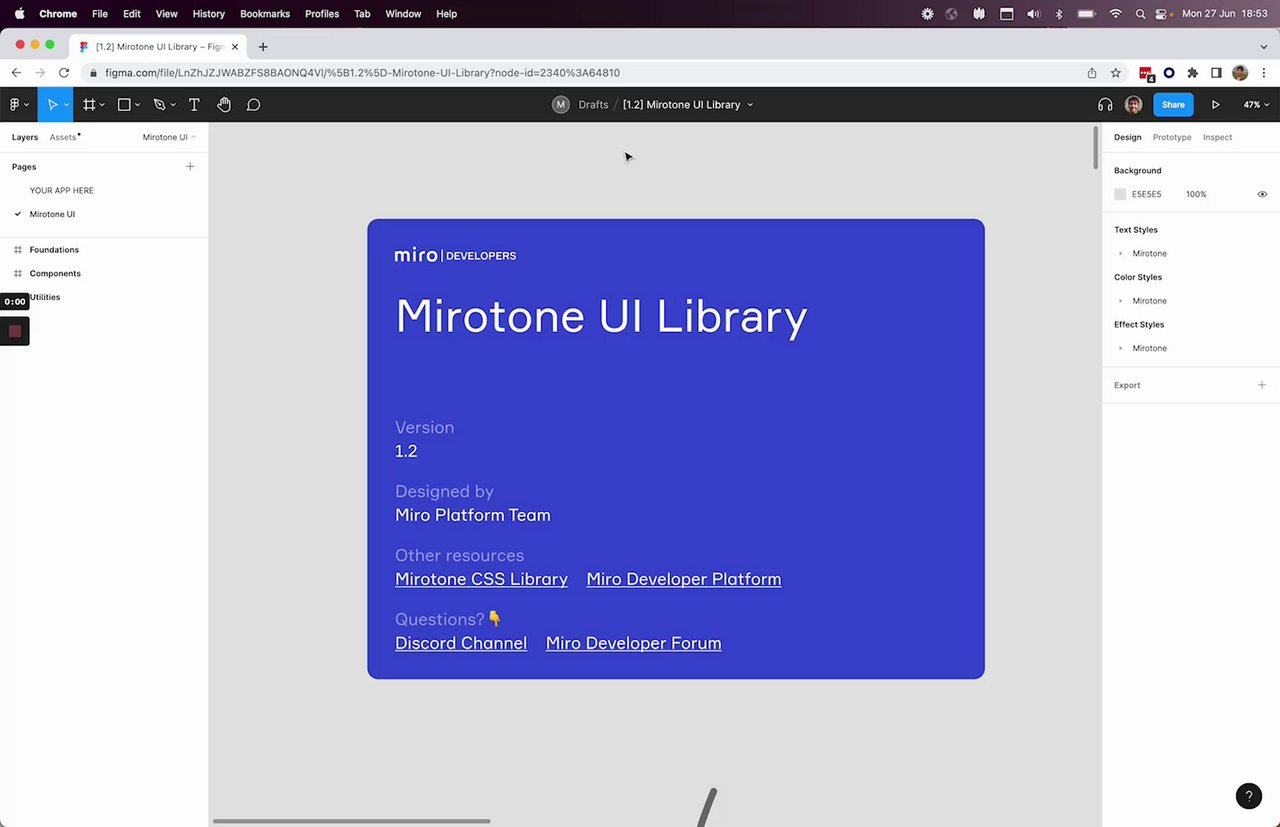Image resolution: width=1280 pixels, height=827 pixels.
Task: Open the Mirotone CSS Library link
Action: coord(481,579)
